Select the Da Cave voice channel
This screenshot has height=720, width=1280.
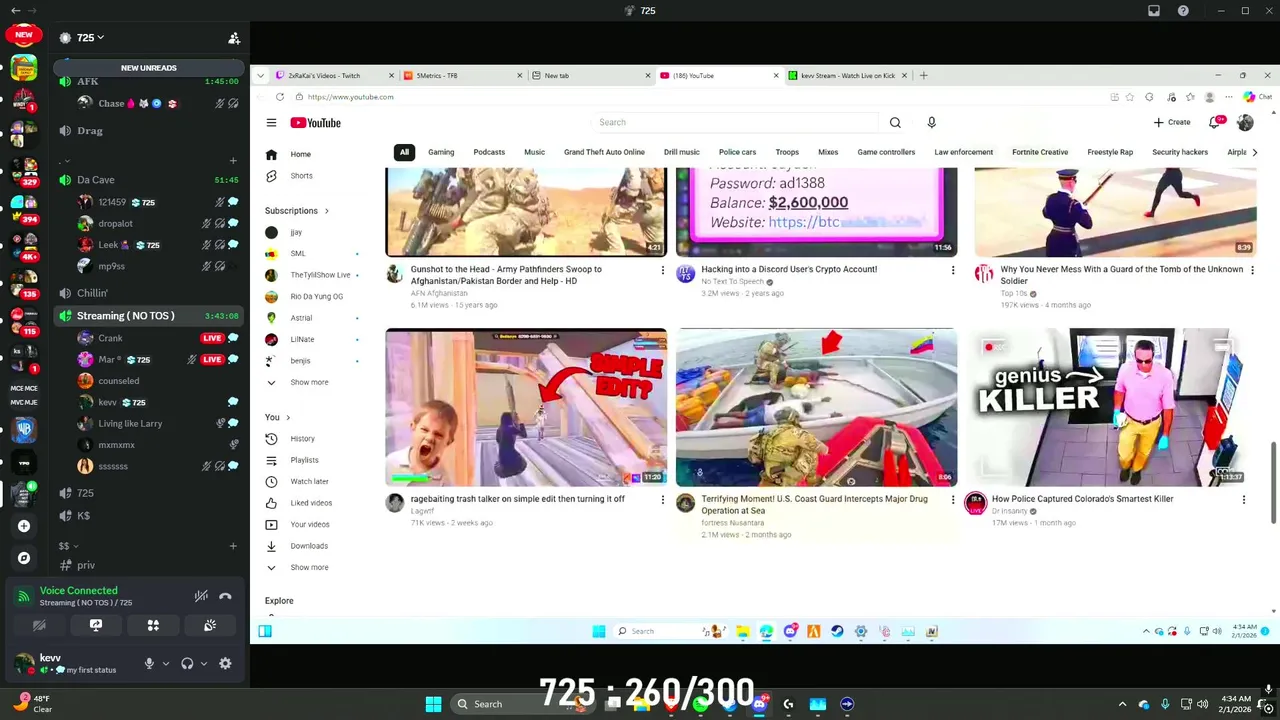[x=148, y=180]
